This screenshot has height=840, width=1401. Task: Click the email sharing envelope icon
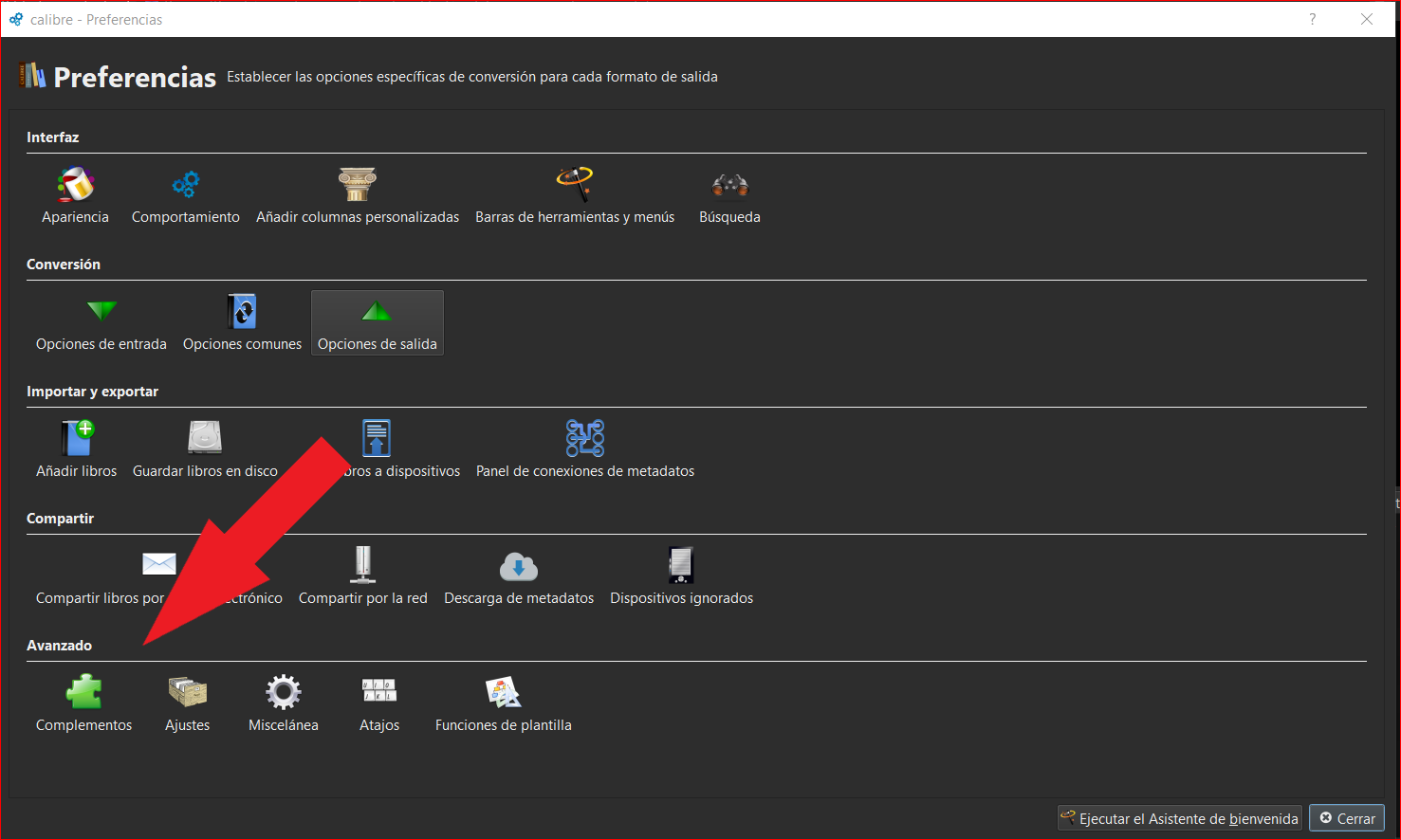[159, 564]
